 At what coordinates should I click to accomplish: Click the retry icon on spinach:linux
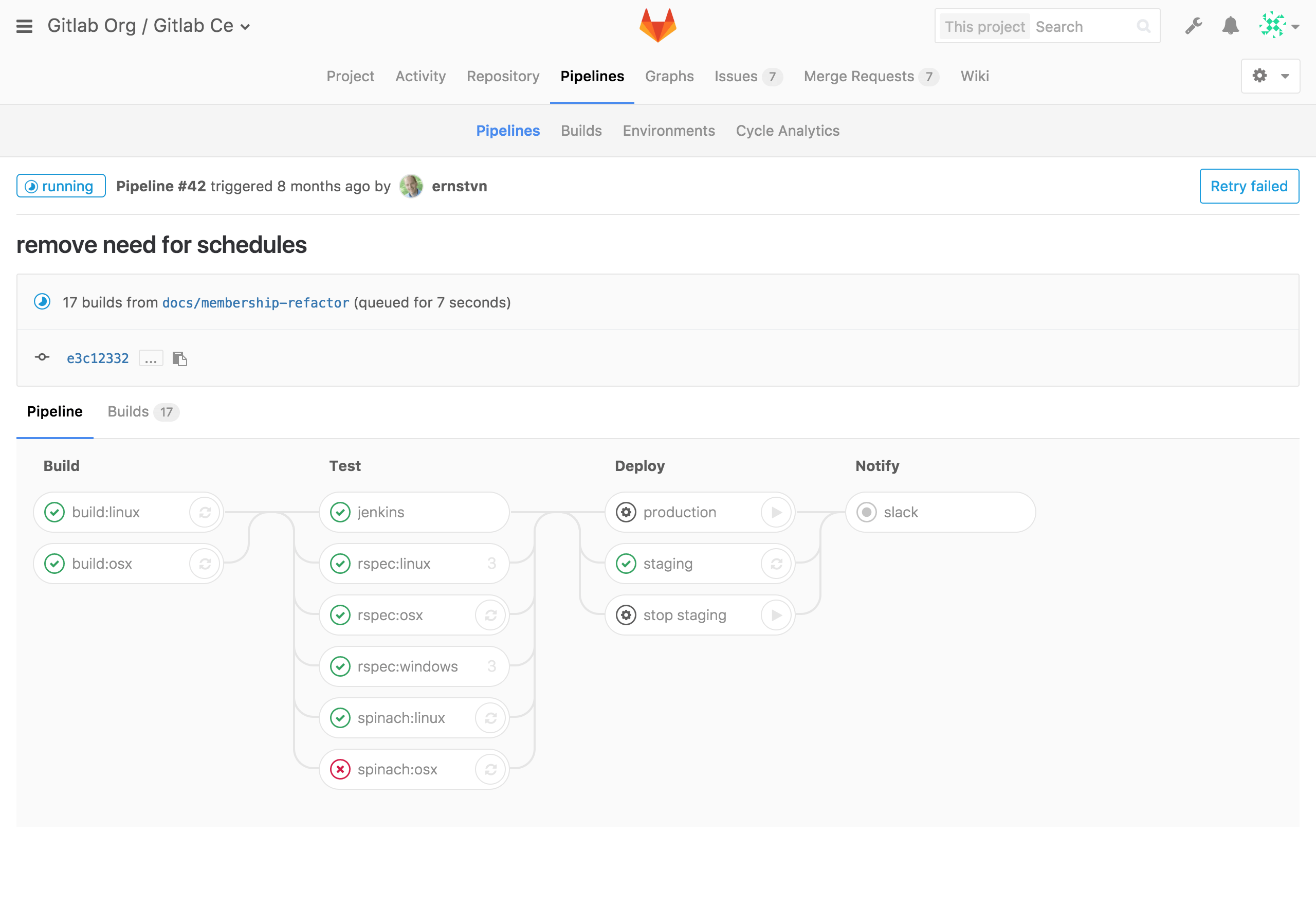(x=491, y=717)
